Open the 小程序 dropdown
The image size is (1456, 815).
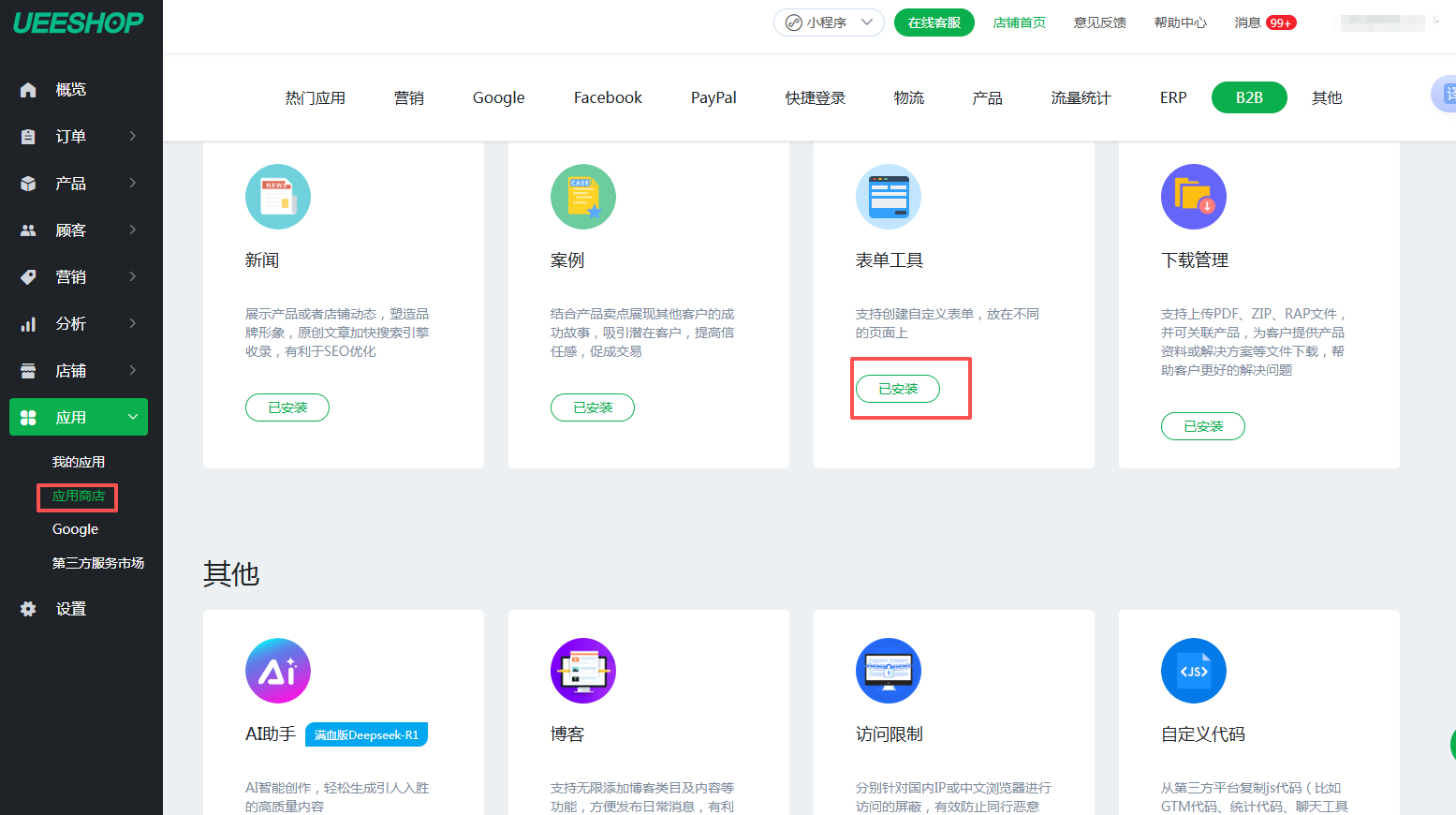click(828, 22)
